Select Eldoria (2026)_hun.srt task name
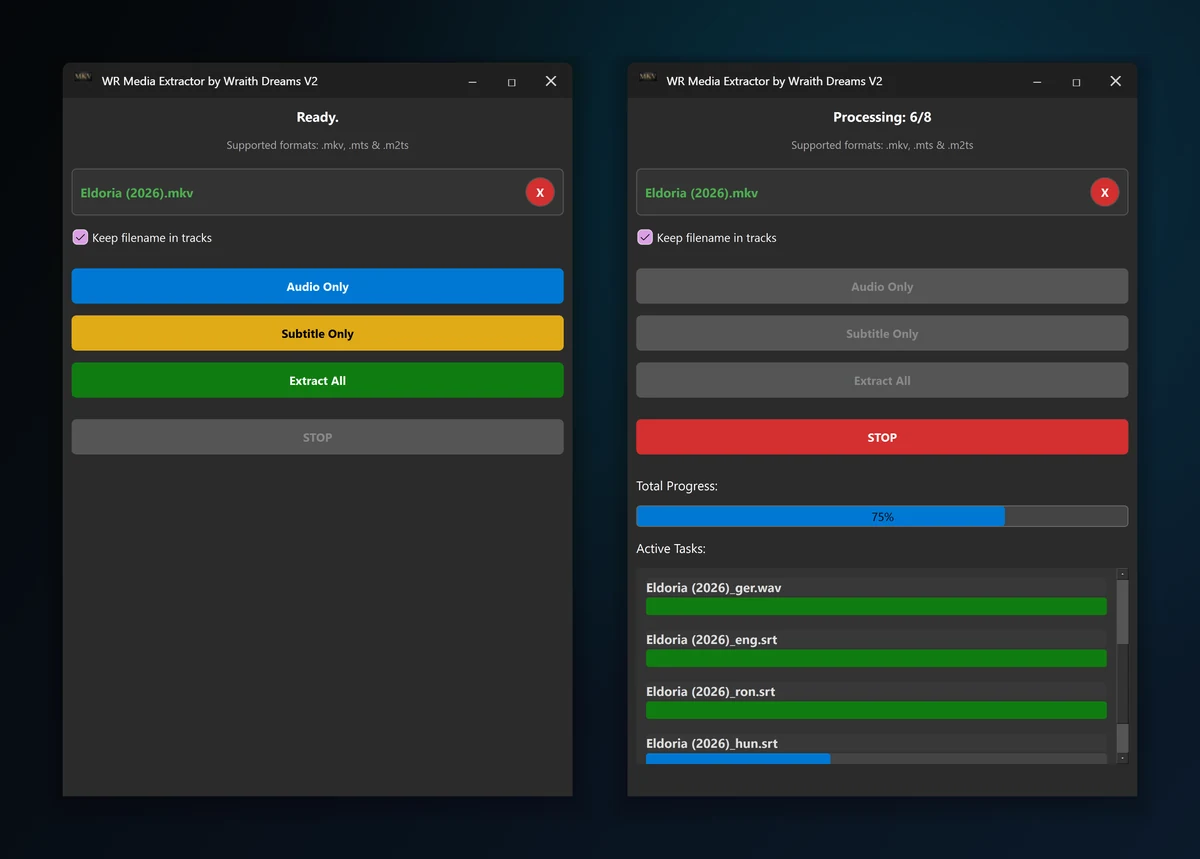Screen dimensions: 1200x859 point(712,744)
